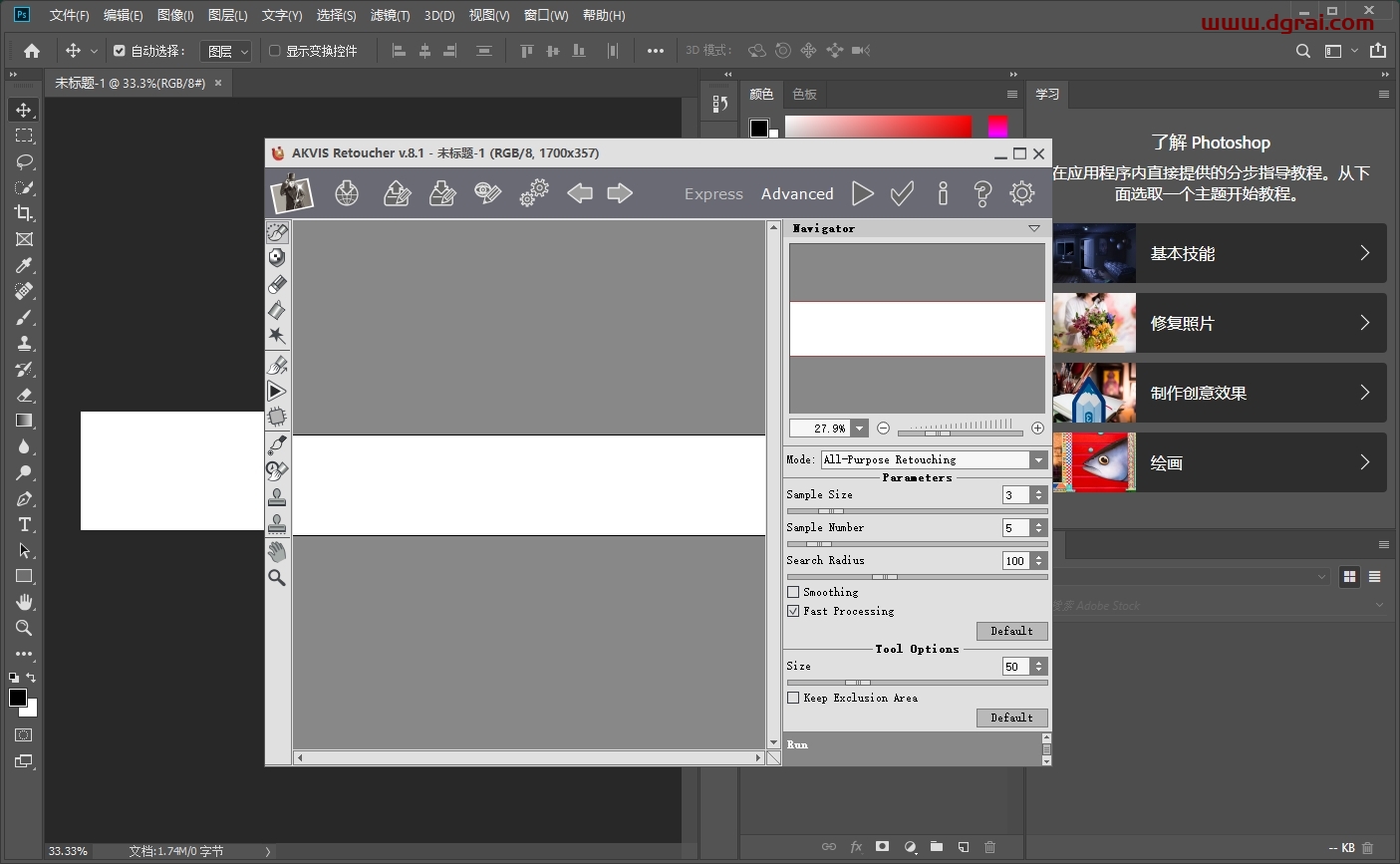This screenshot has height=864, width=1400.
Task: Enable the Smoothing checkbox
Action: (x=793, y=592)
